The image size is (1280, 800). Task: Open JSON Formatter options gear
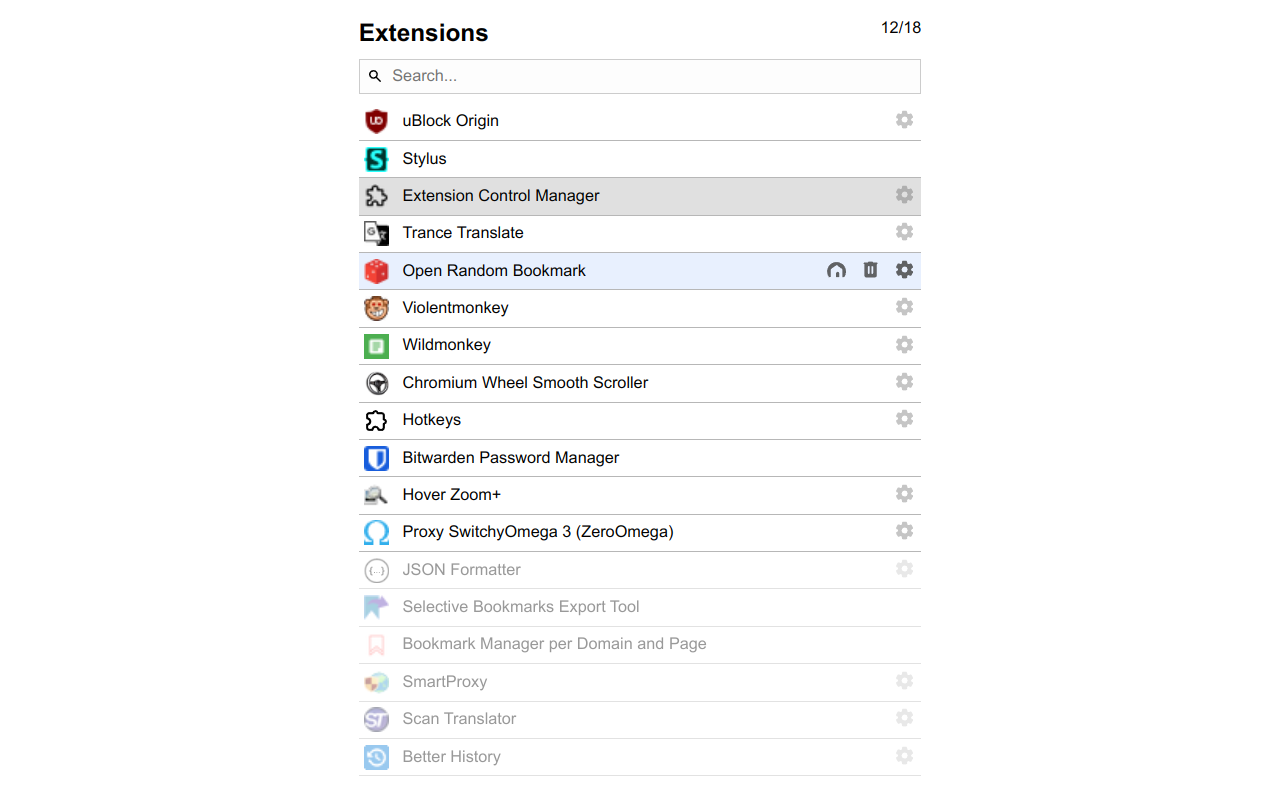[x=904, y=569]
